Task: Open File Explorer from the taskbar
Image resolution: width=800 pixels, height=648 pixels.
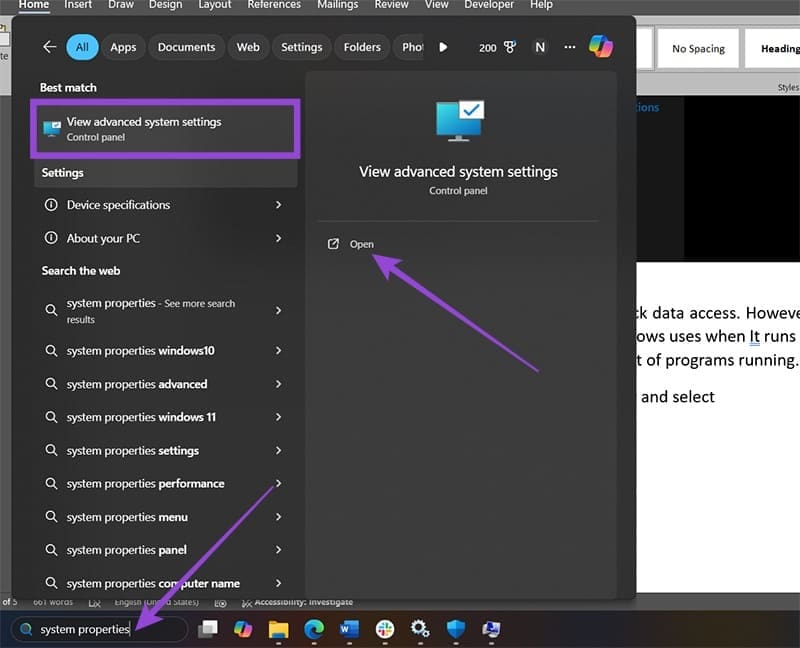Action: pyautogui.click(x=278, y=629)
